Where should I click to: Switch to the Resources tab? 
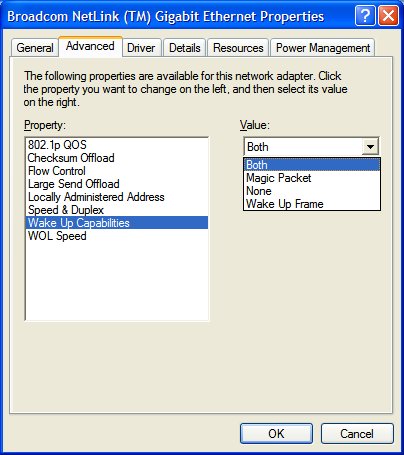point(238,48)
